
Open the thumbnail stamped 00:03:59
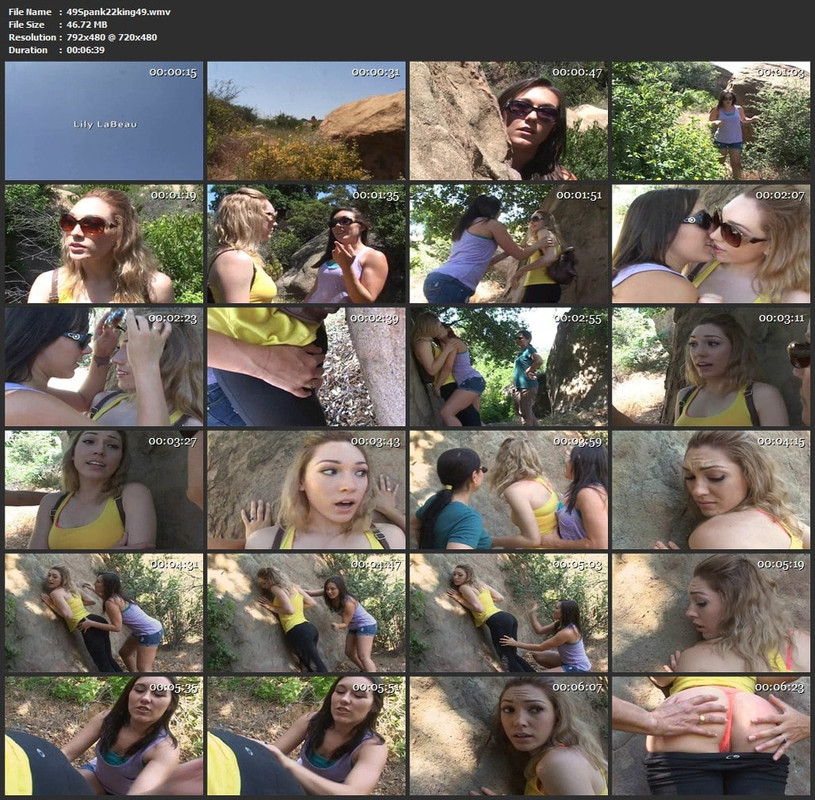tap(508, 490)
